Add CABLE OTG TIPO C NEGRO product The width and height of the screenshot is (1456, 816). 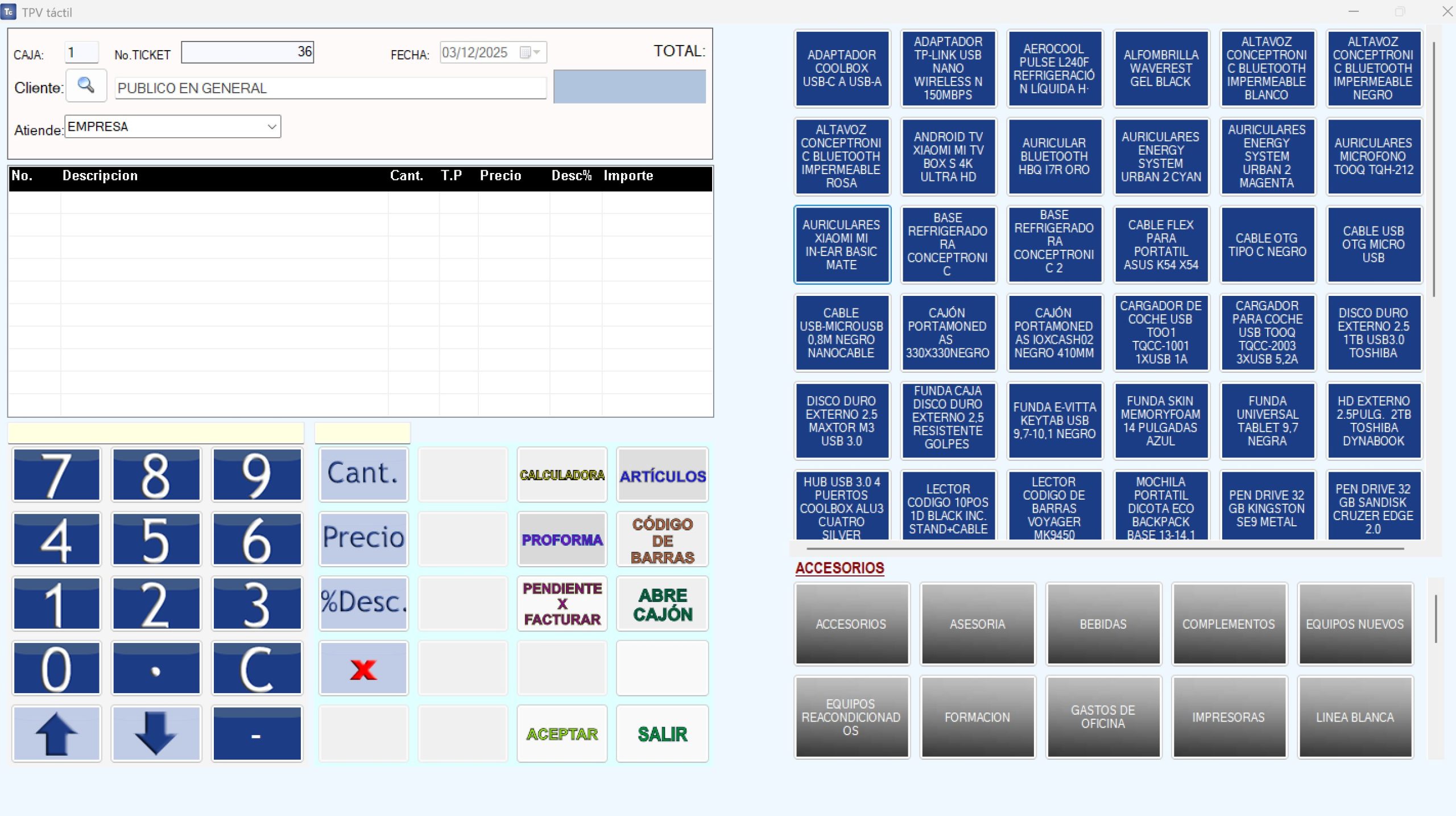(1267, 245)
